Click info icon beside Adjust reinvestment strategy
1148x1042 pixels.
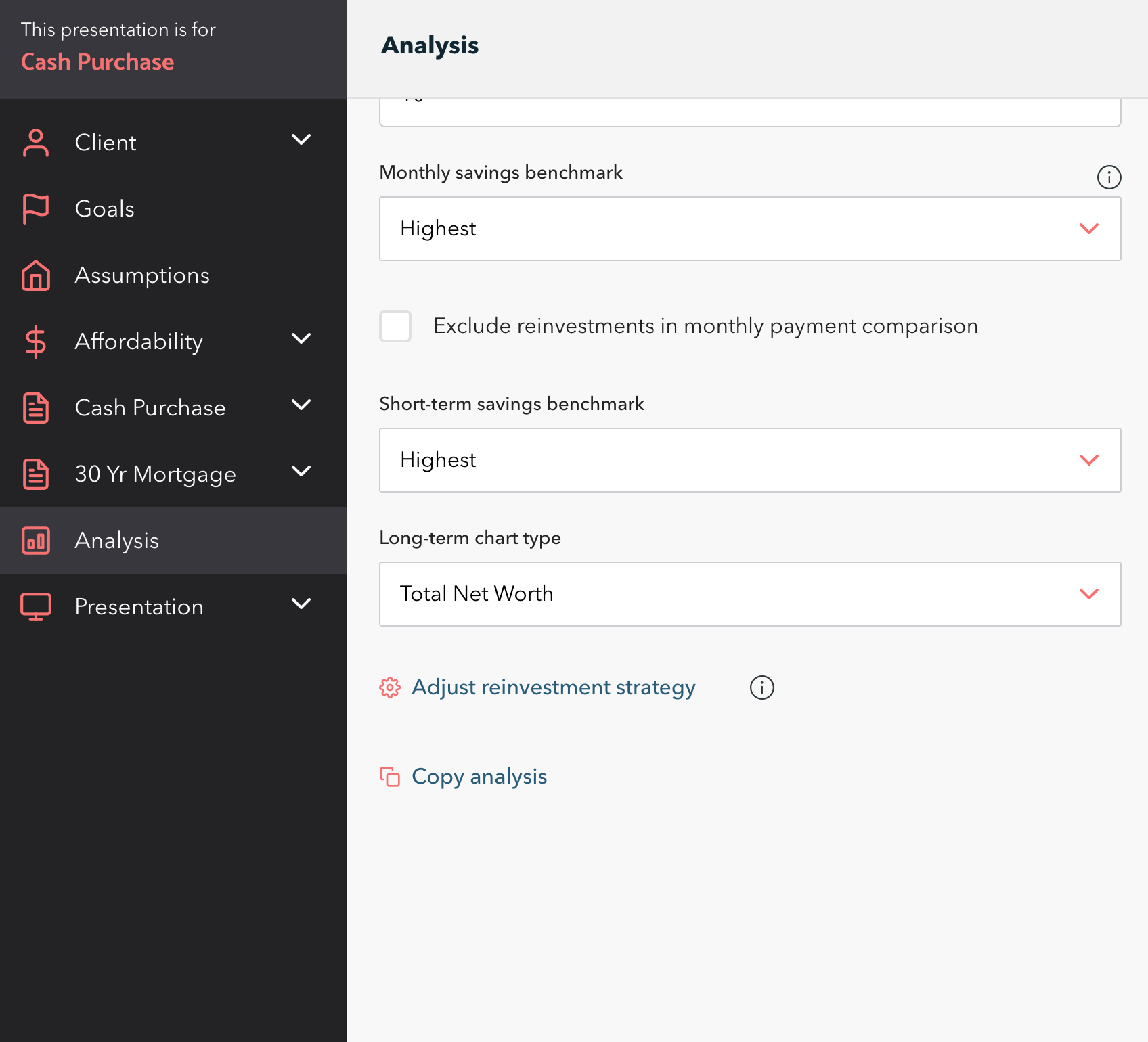762,687
